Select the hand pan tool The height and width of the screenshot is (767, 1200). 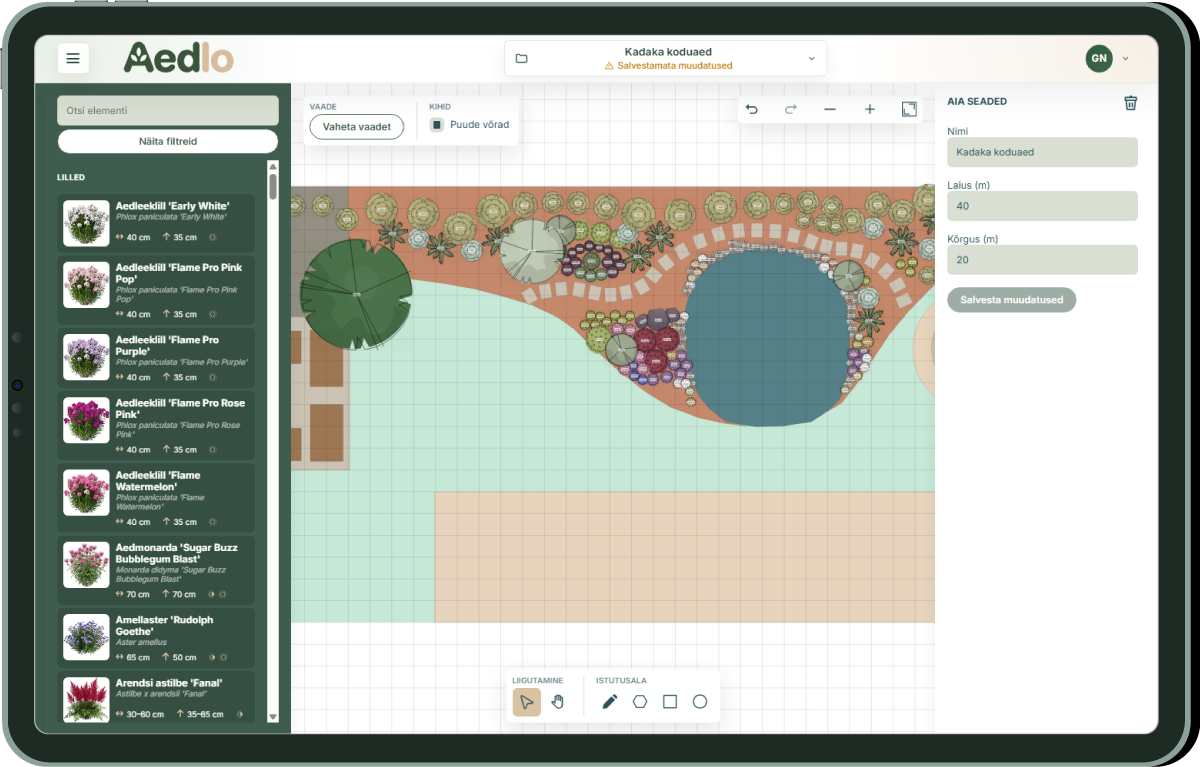pyautogui.click(x=558, y=702)
